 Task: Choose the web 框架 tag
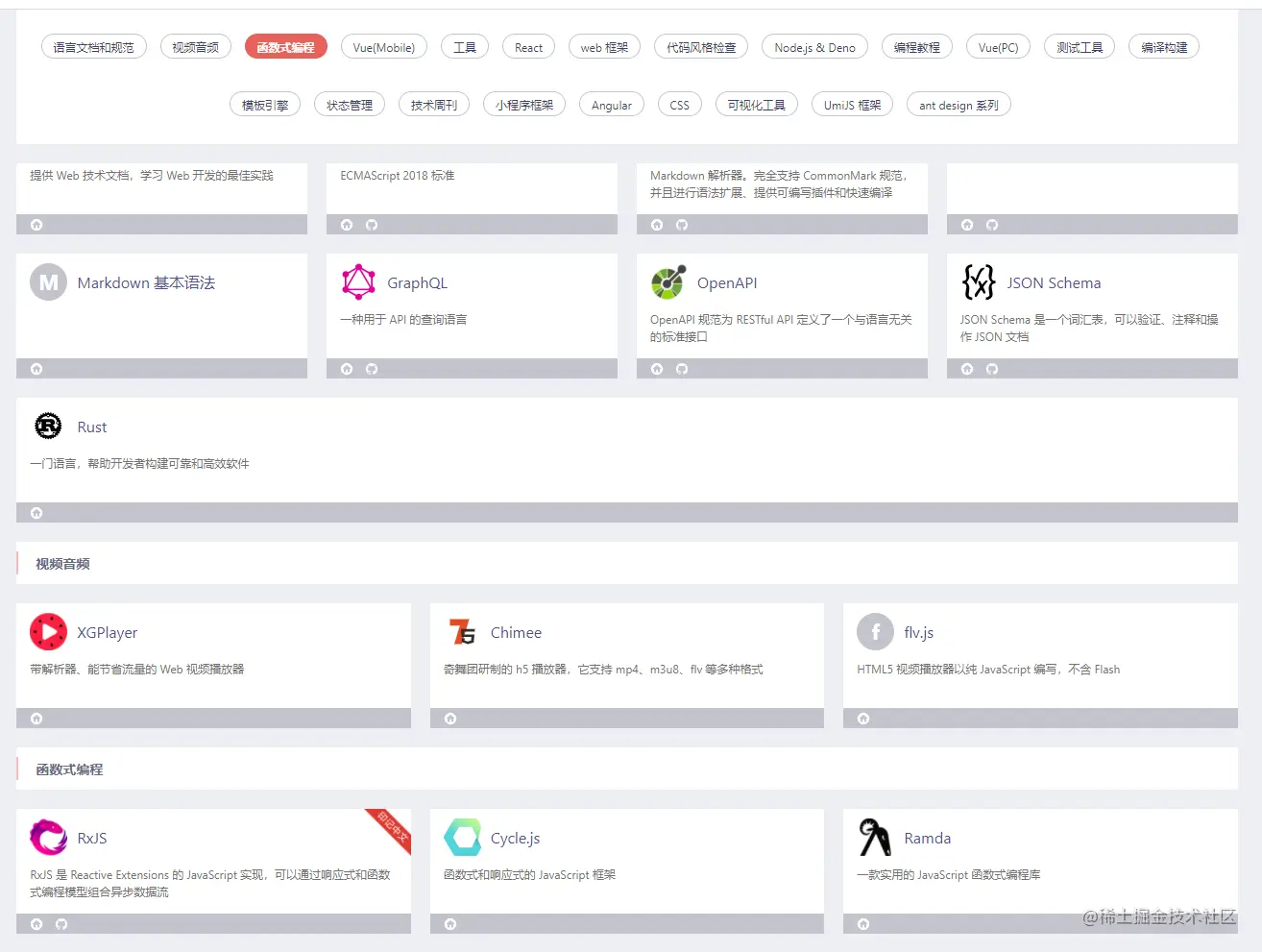coord(604,47)
